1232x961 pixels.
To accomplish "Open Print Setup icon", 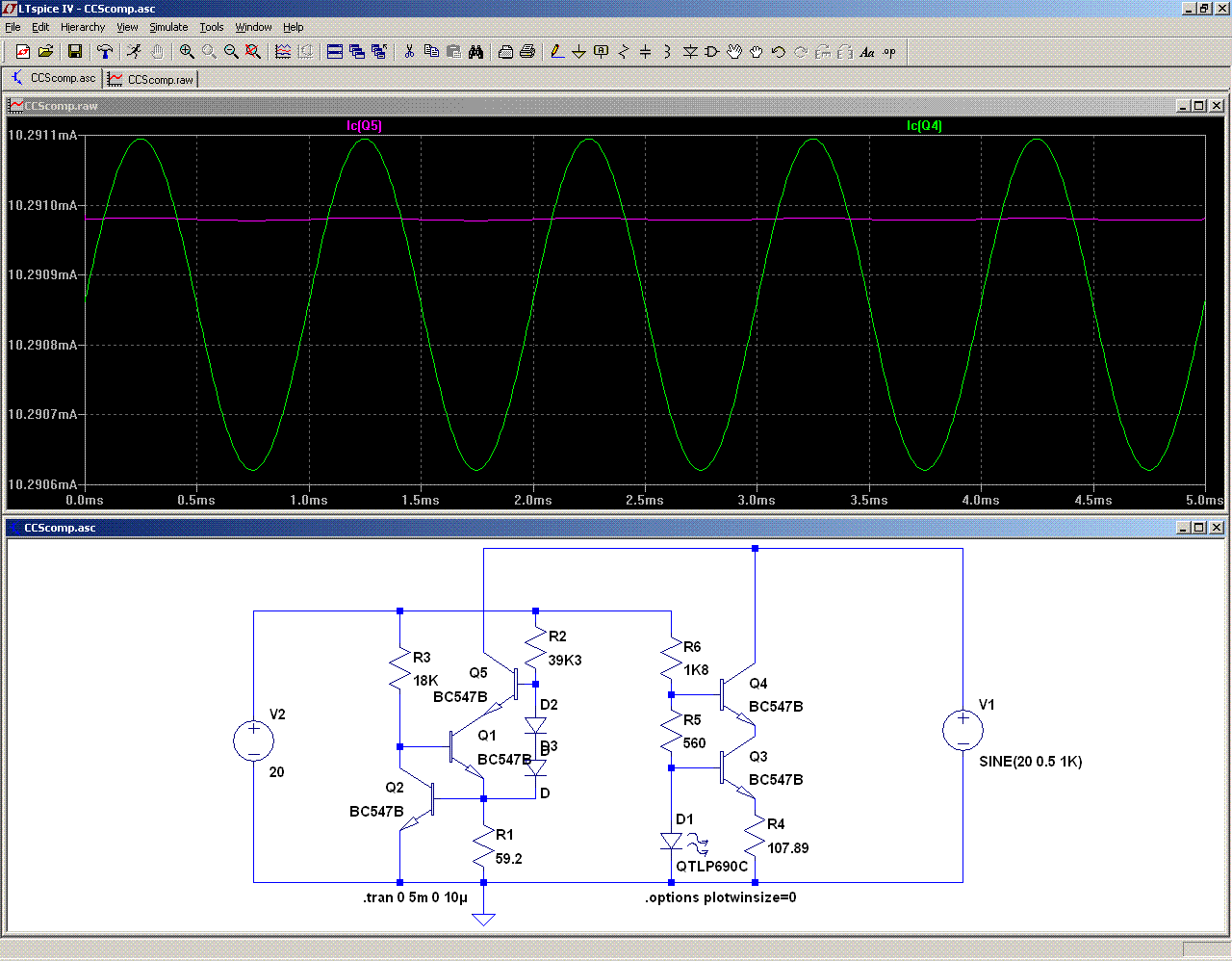I will click(505, 52).
